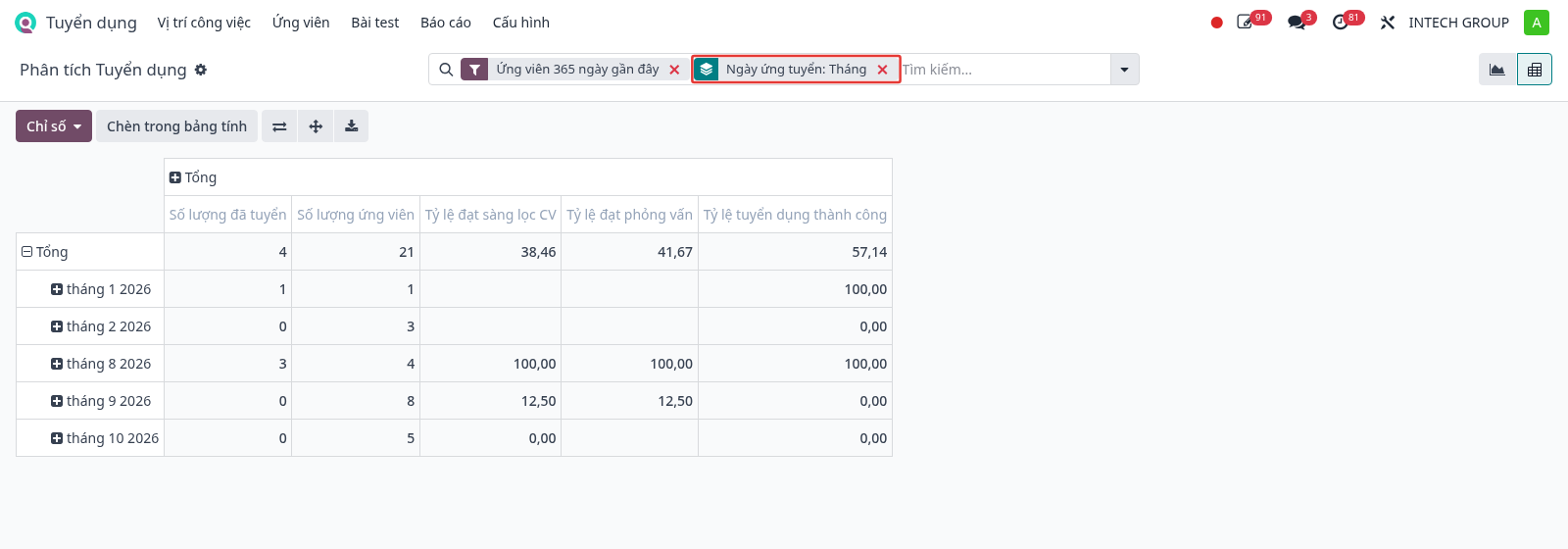Click tháng 9 2026 candidate count 8
Viewport: 1568px width, 549px height.
point(356,401)
